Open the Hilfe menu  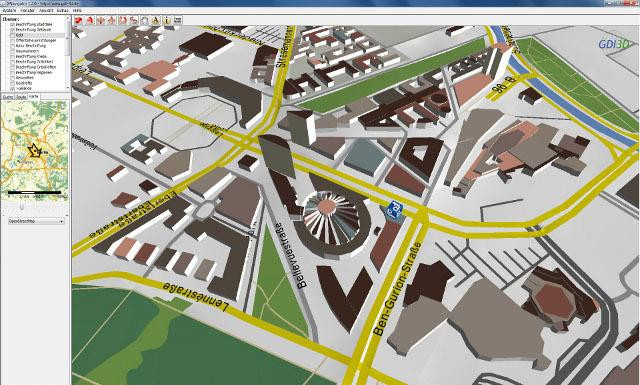pyautogui.click(x=77, y=10)
